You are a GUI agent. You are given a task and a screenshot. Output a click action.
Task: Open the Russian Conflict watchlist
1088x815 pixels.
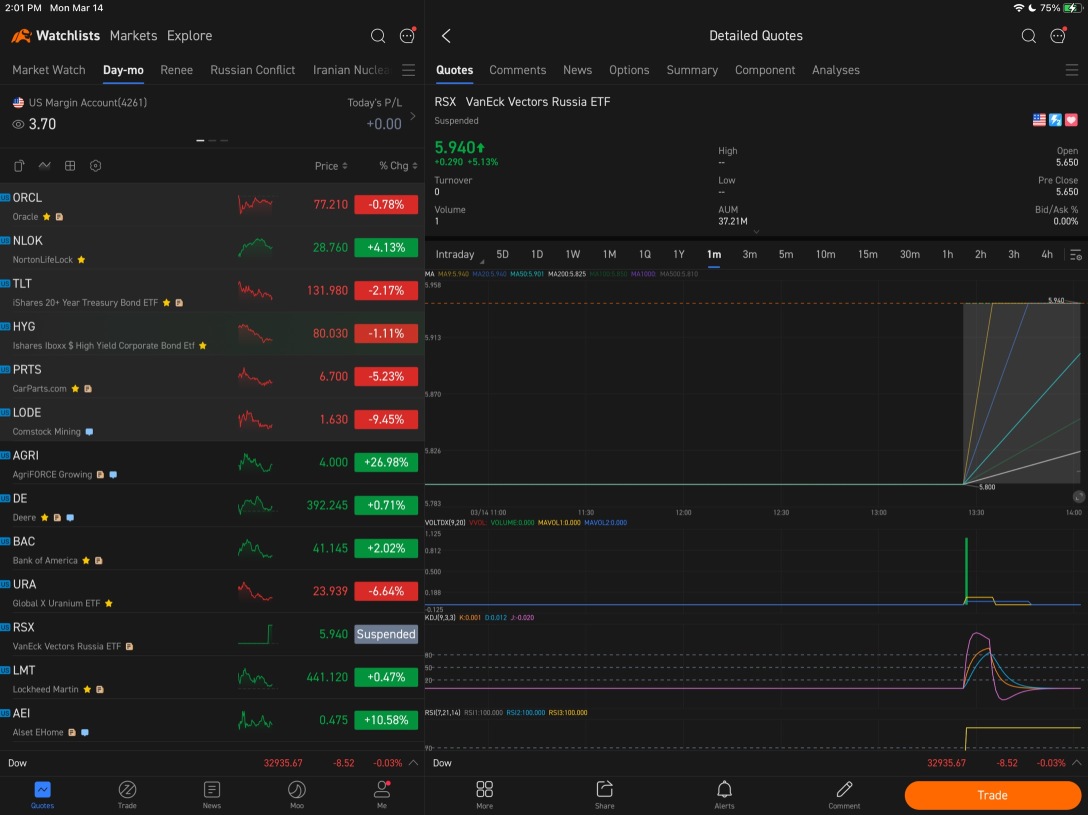253,70
